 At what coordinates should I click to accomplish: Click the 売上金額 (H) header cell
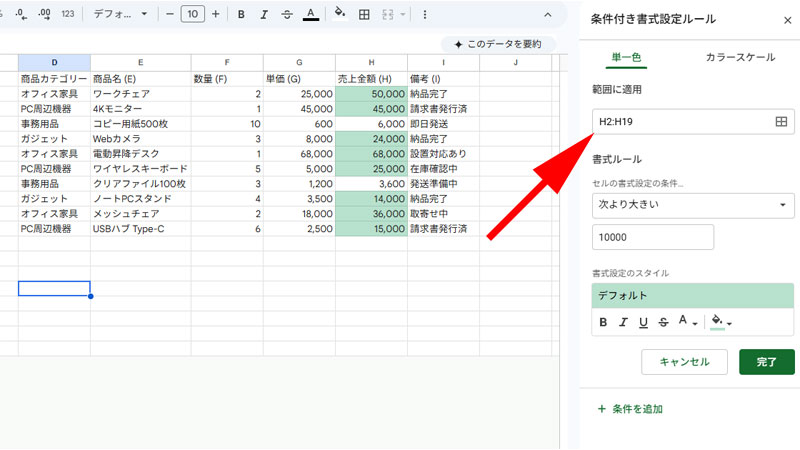pyautogui.click(x=371, y=79)
